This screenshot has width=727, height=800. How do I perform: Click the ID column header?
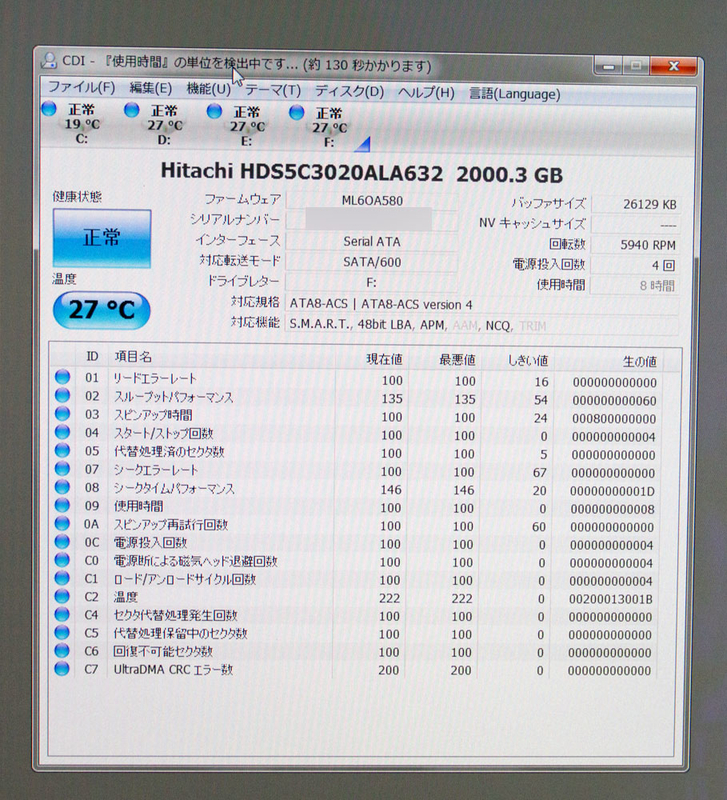pos(92,356)
